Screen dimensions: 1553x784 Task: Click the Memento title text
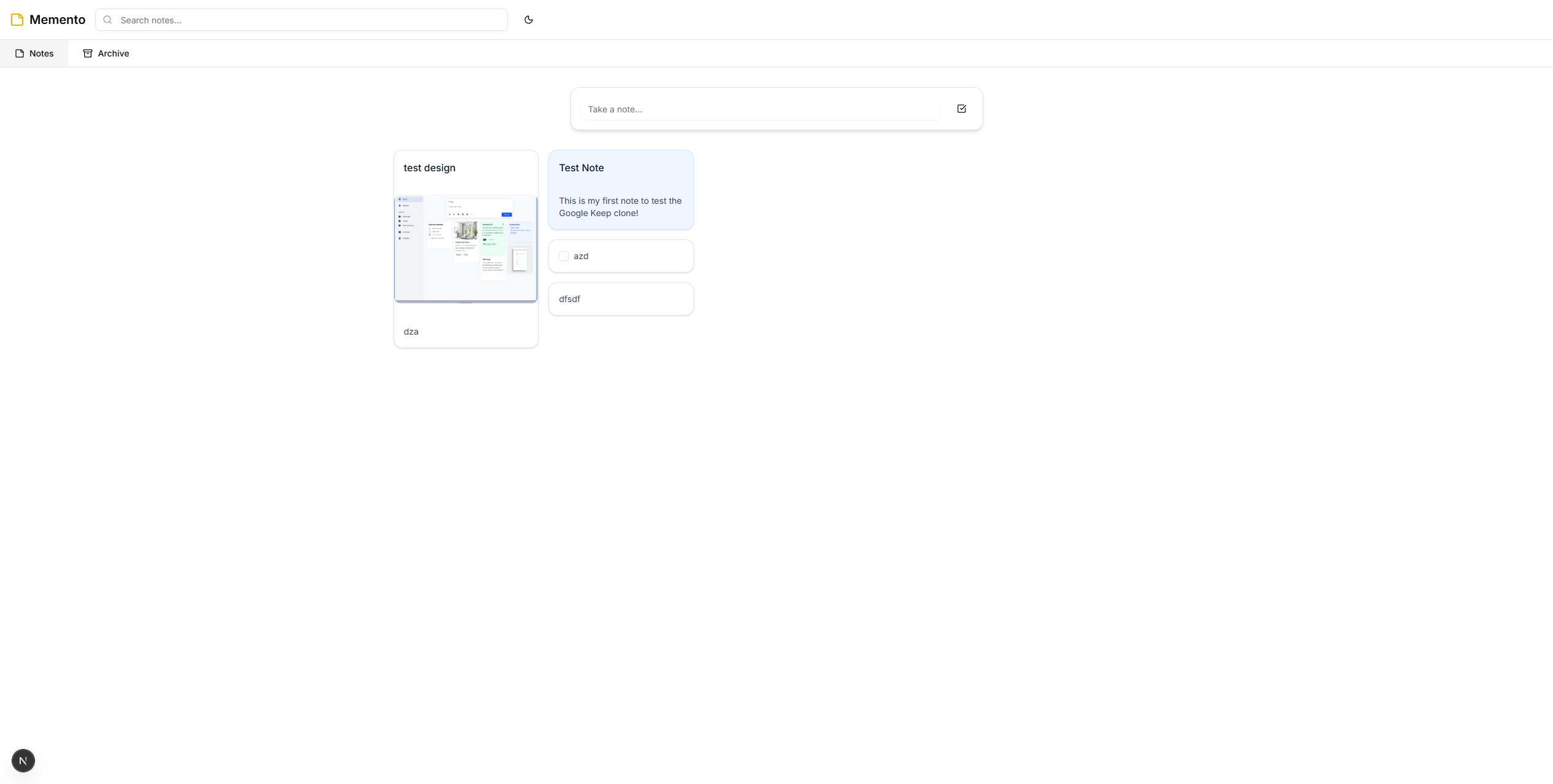(x=57, y=20)
